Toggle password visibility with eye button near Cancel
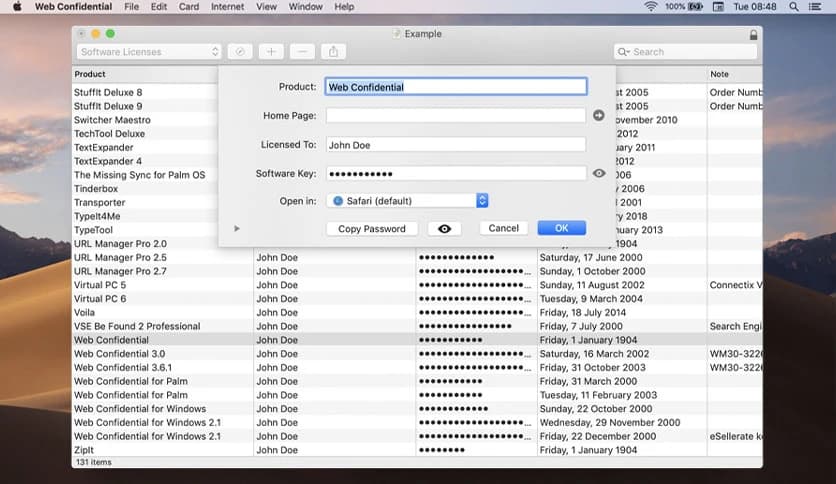The height and width of the screenshot is (484, 836). [444, 229]
